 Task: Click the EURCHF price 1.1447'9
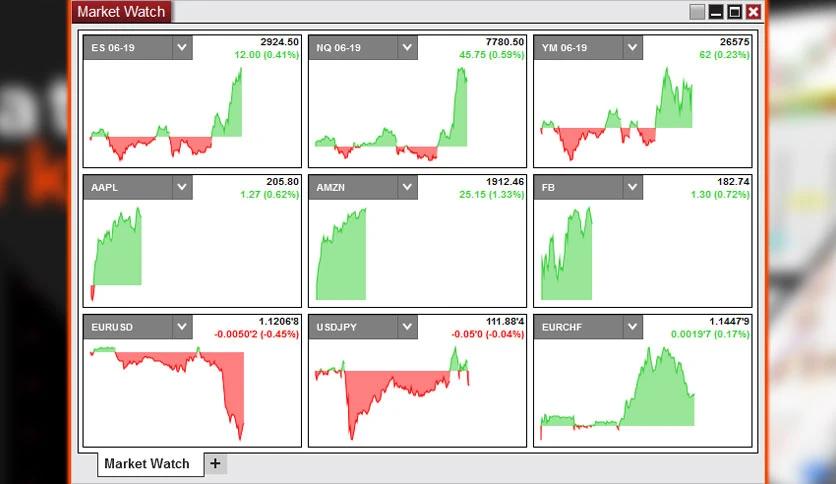coord(729,321)
